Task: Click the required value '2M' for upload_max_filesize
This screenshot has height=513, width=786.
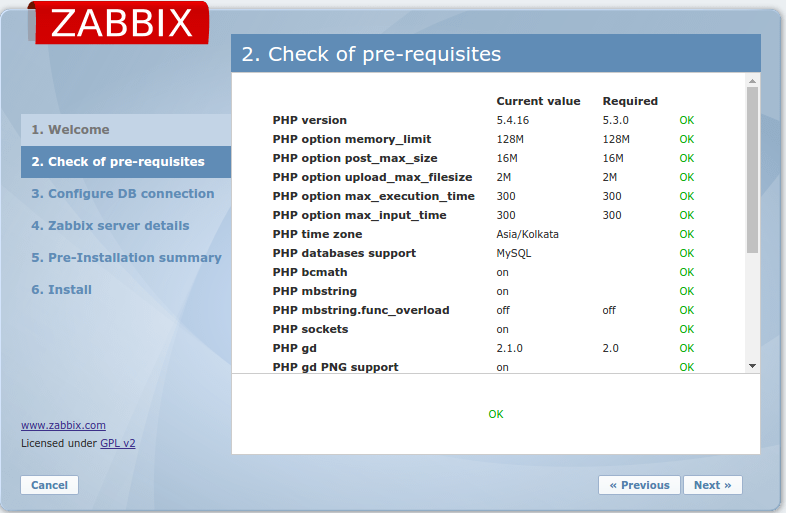Action: 610,178
